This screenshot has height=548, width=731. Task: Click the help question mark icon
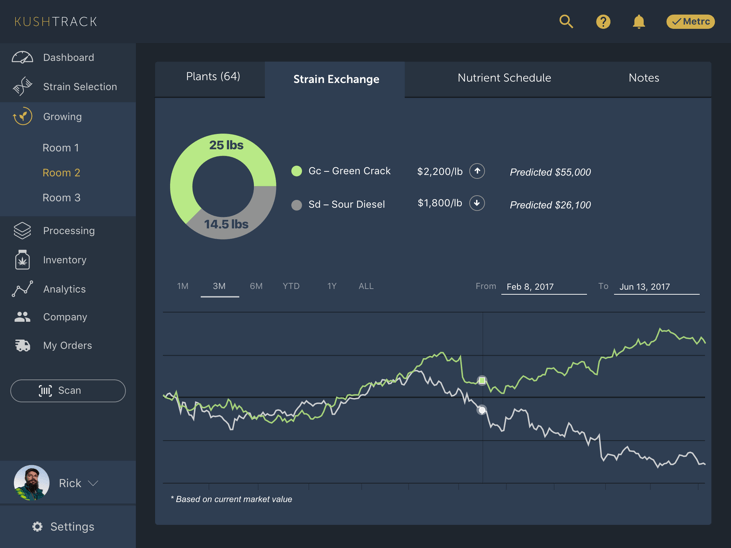point(603,21)
